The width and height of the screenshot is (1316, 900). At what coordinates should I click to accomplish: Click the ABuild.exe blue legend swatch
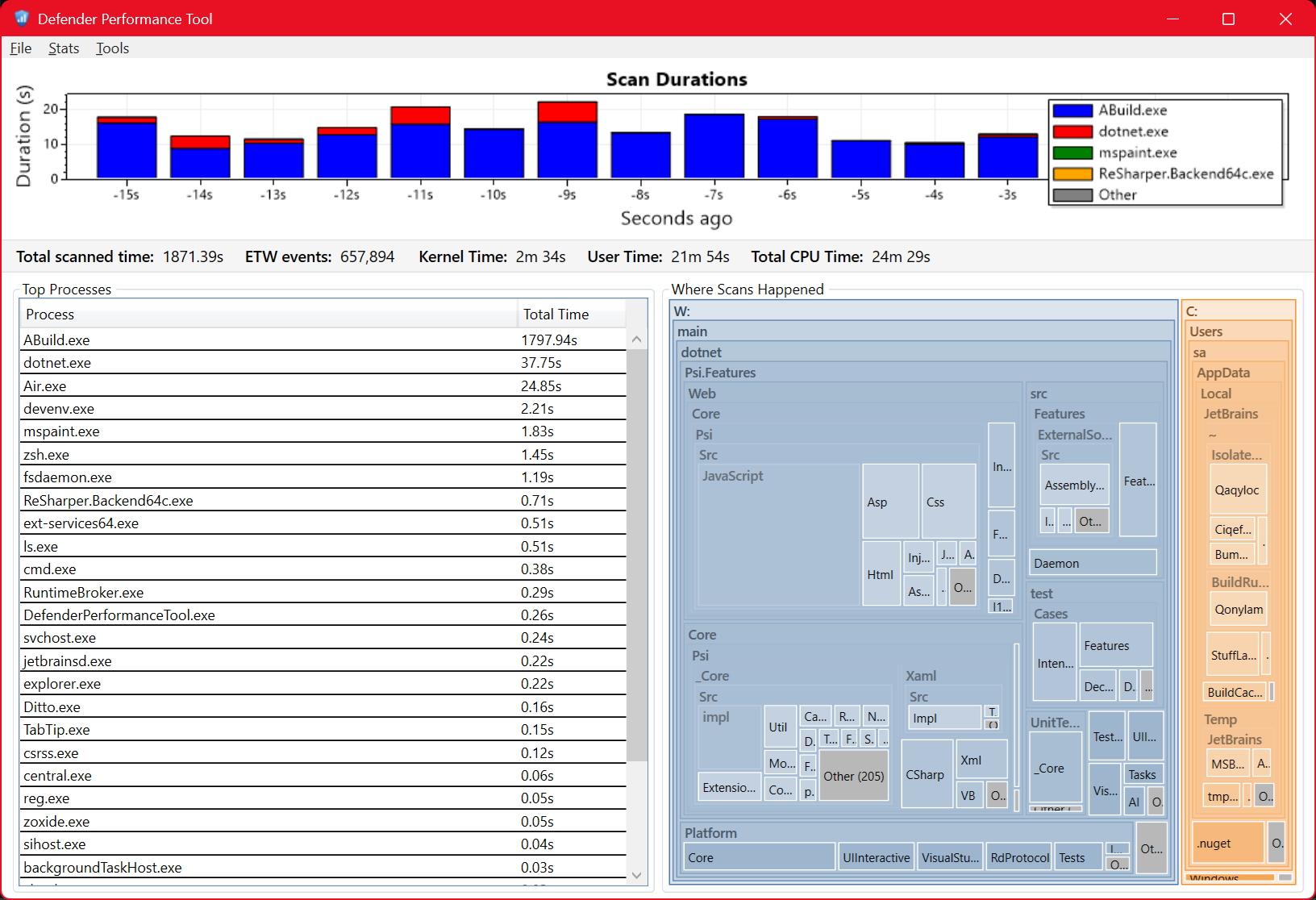click(x=1072, y=110)
